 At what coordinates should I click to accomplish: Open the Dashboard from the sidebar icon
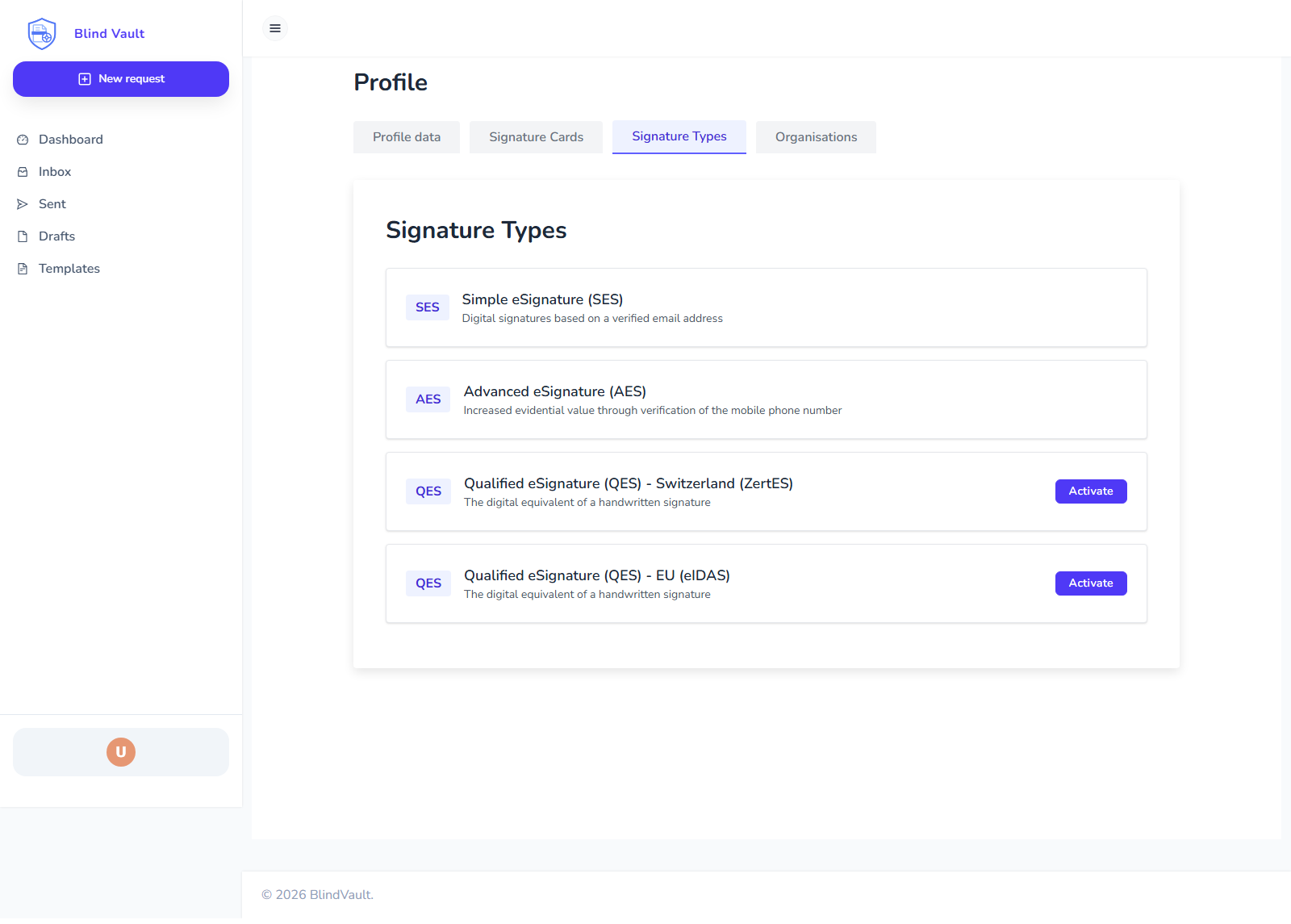tap(23, 139)
